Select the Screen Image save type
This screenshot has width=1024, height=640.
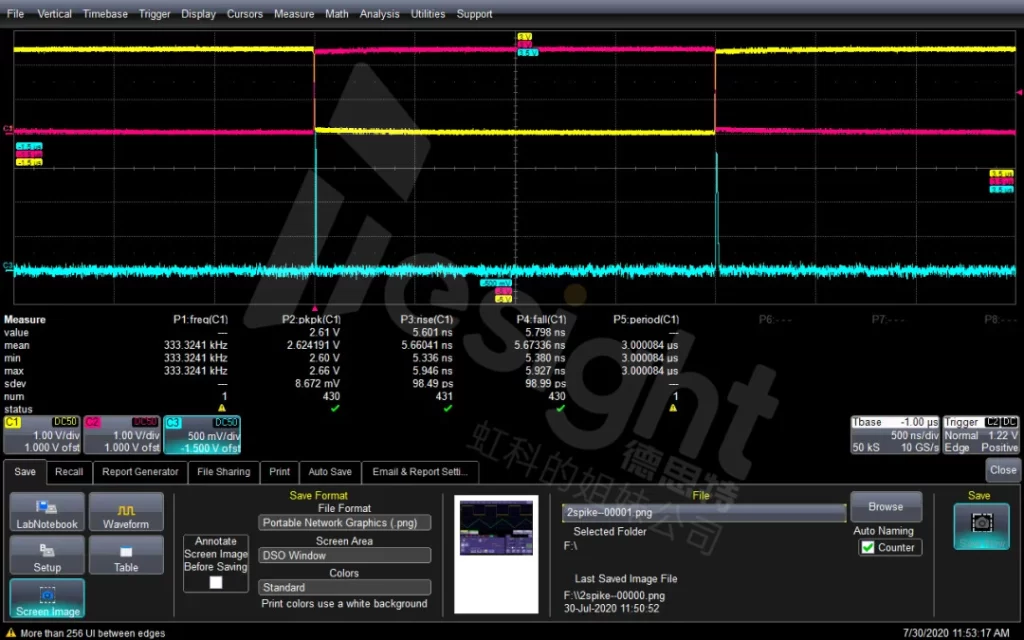(47, 598)
